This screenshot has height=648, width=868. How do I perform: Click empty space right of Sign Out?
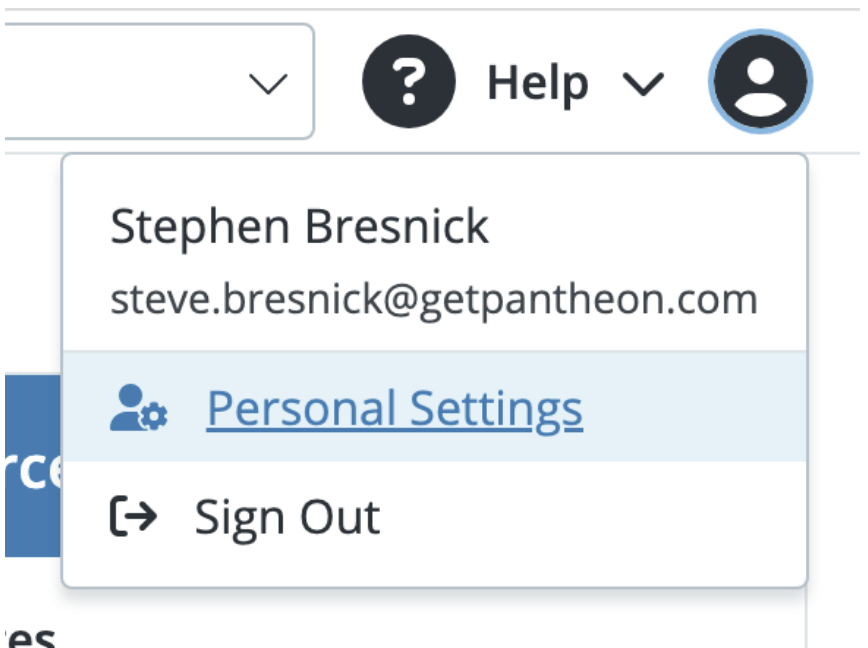[x=600, y=517]
